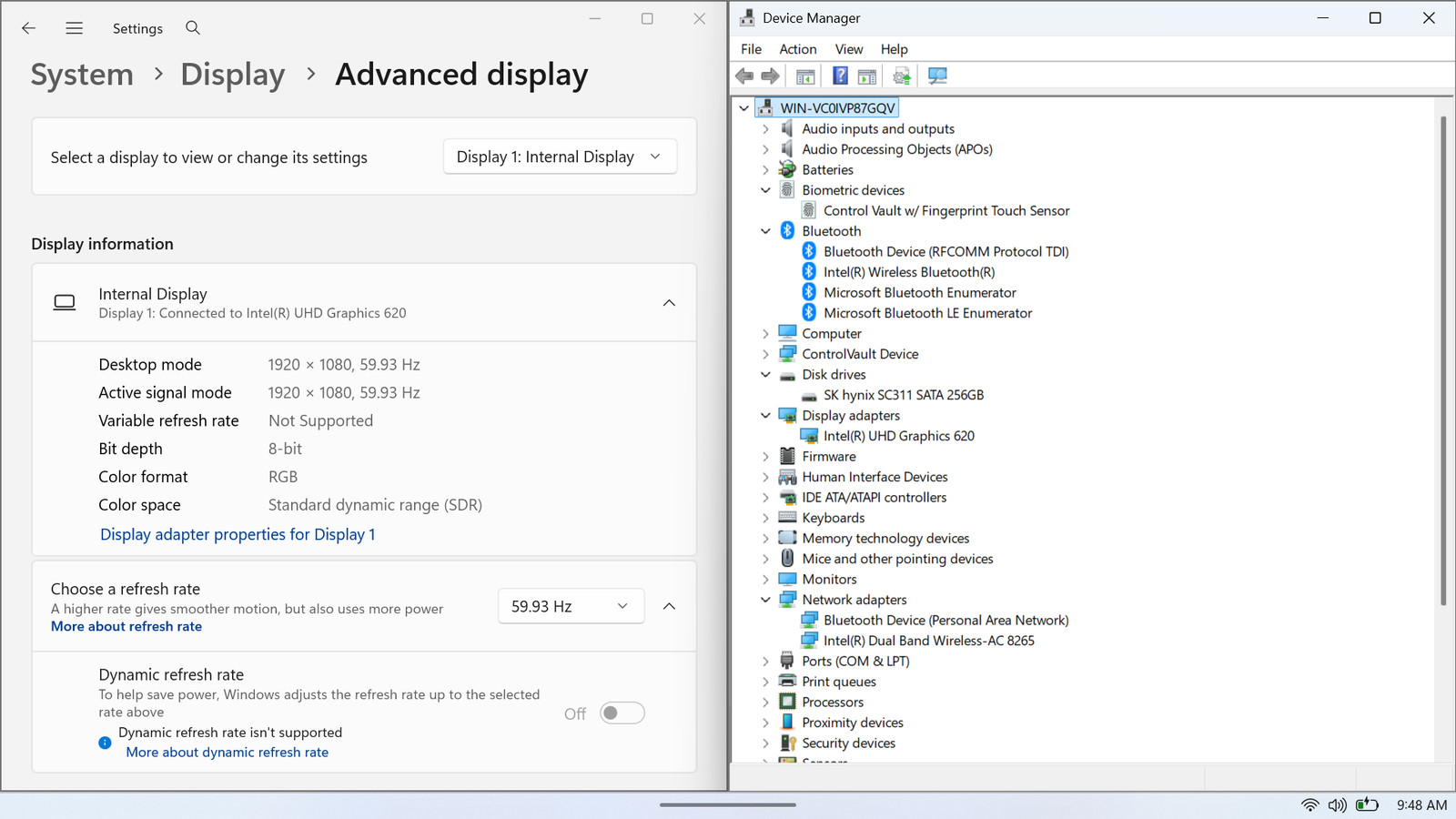Open the View menu
Screen dimensions: 1456x819
coord(849,49)
